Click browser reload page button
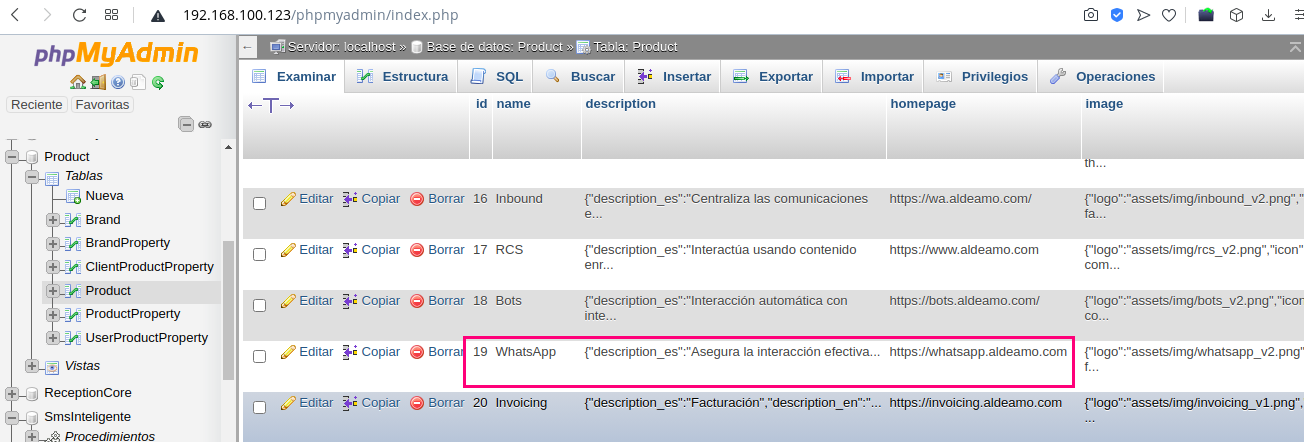Screen dimensions: 1304x442 pos(79,15)
